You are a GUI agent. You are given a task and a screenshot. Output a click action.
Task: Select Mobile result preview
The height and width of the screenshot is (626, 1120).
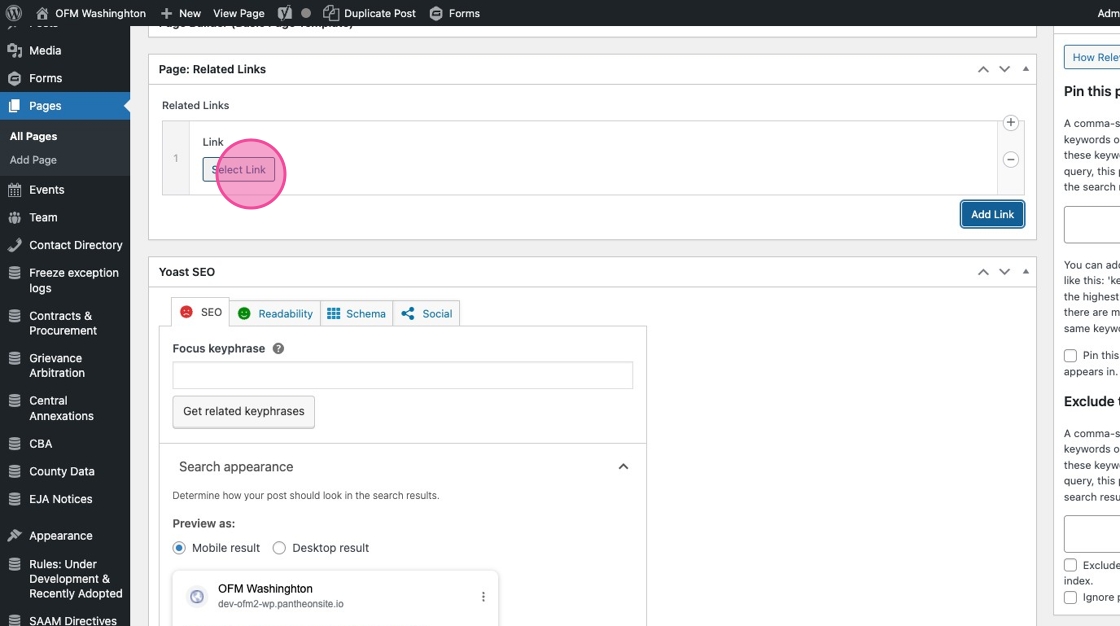(x=179, y=548)
